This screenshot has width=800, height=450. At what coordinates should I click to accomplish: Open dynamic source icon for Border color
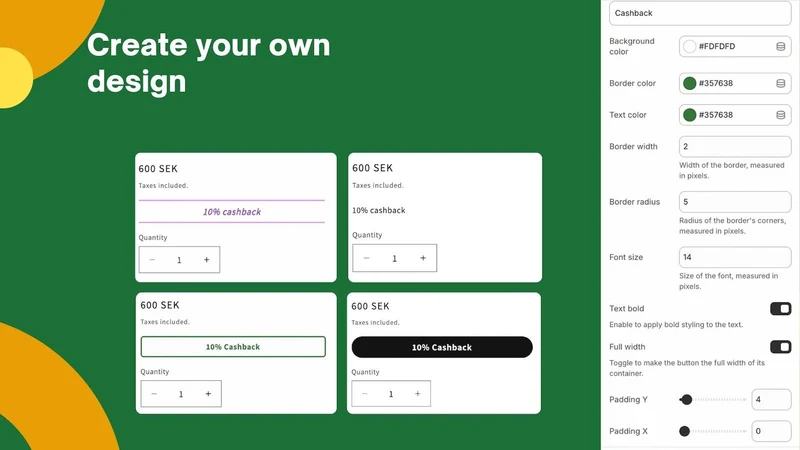click(x=780, y=83)
